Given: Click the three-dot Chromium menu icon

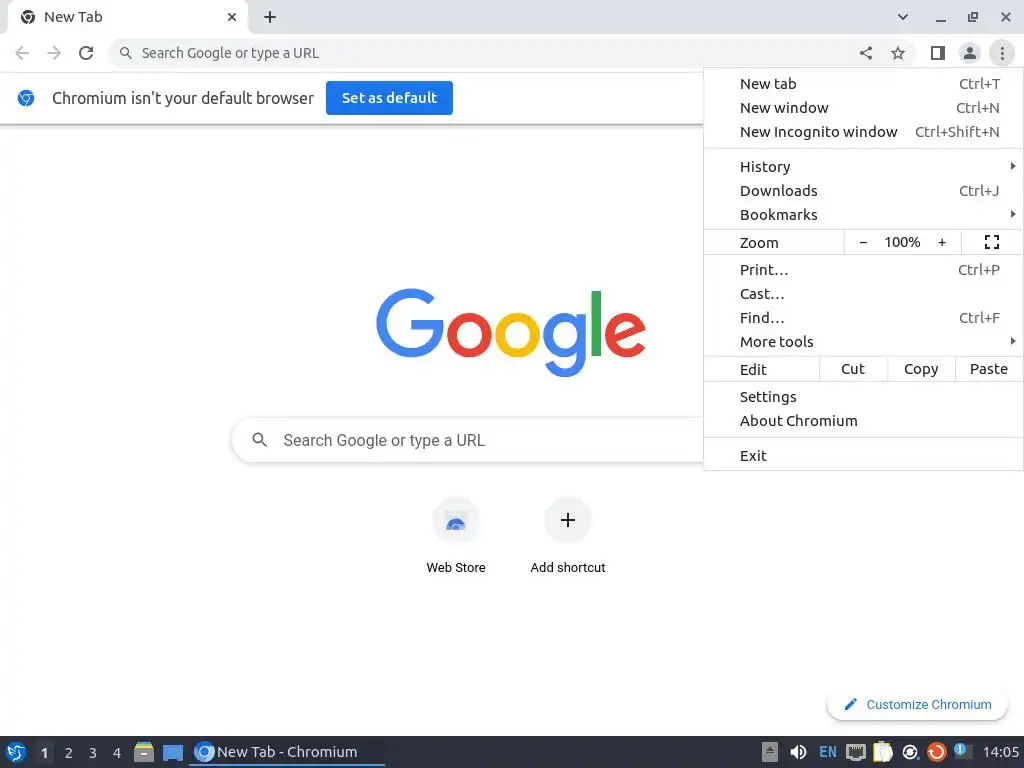Looking at the screenshot, I should click(1002, 53).
